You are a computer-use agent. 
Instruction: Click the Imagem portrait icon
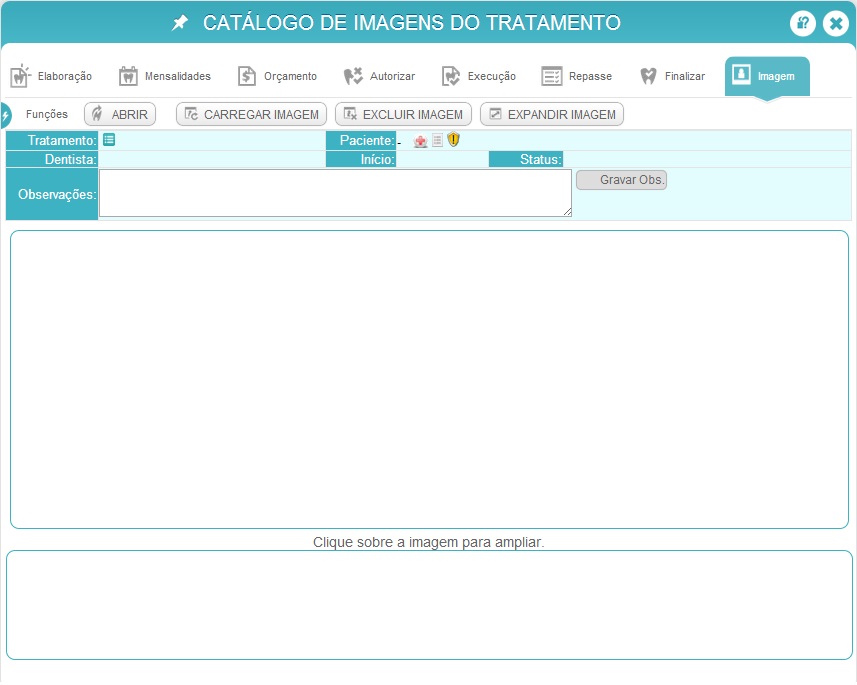741,74
